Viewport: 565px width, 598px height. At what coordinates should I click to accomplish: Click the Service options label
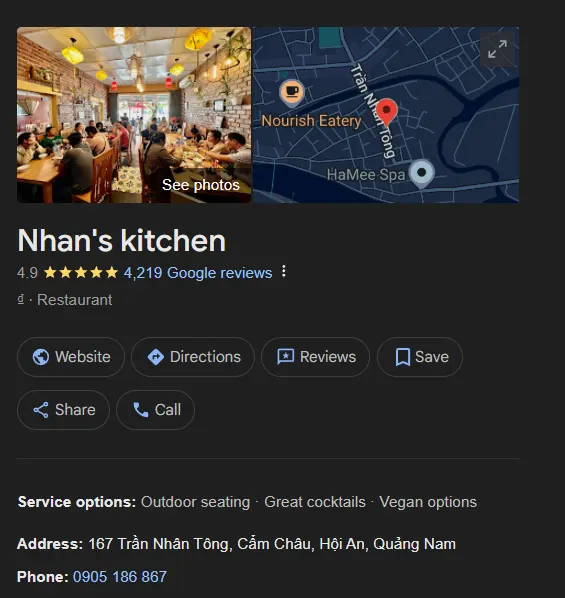pos(77,502)
